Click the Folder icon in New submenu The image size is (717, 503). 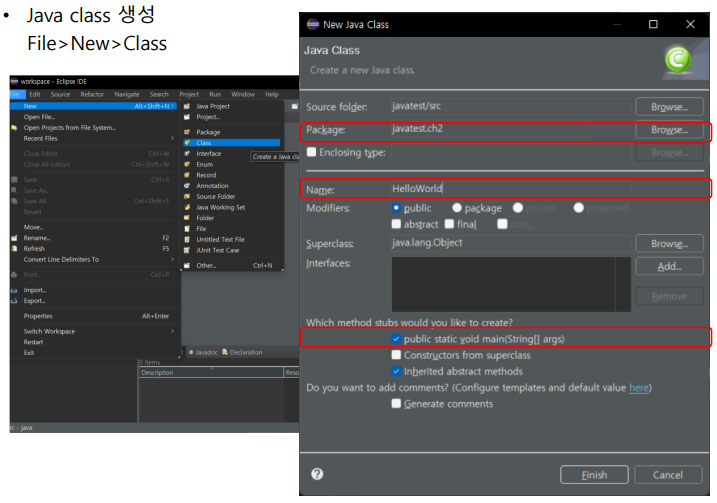point(187,218)
